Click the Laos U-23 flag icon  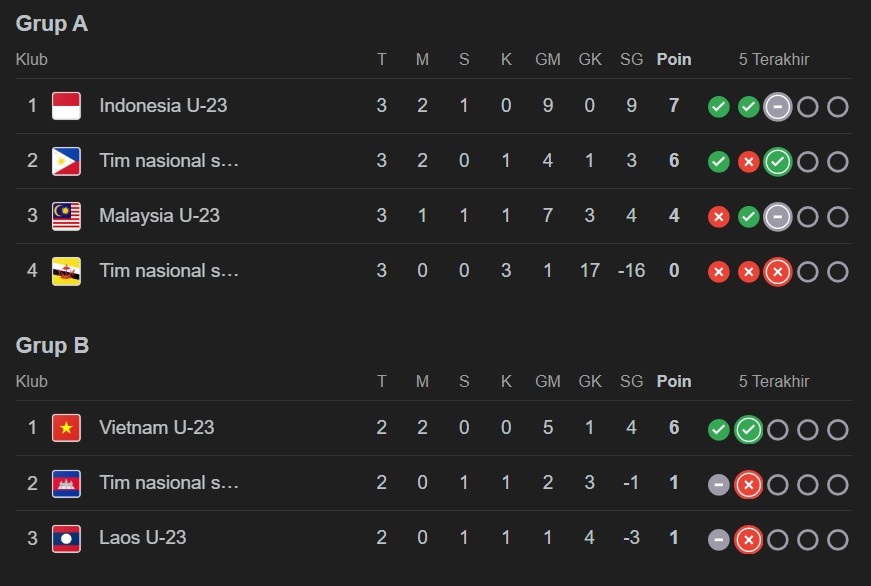click(66, 538)
